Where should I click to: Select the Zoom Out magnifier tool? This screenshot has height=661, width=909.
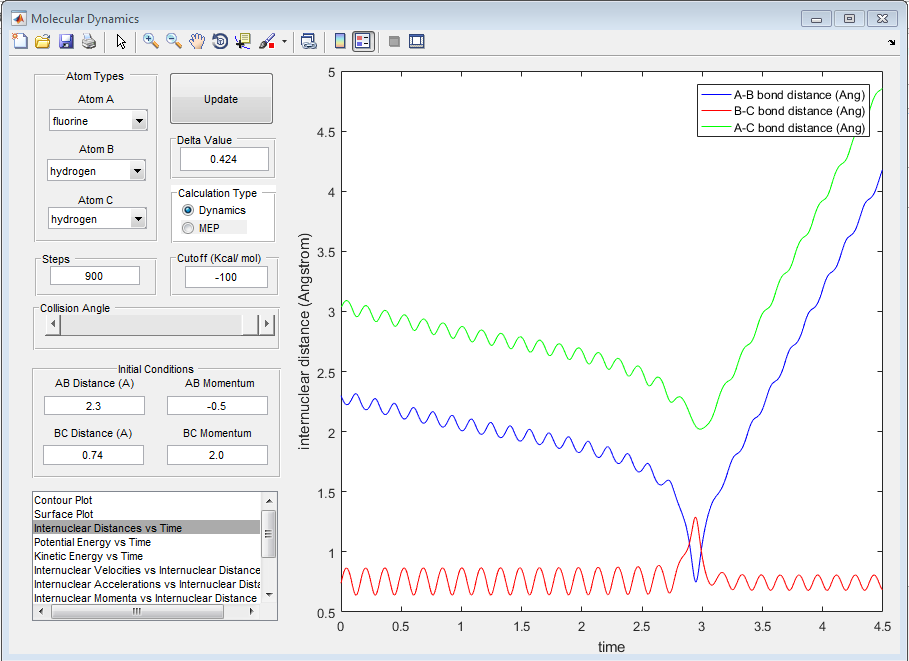[174, 41]
